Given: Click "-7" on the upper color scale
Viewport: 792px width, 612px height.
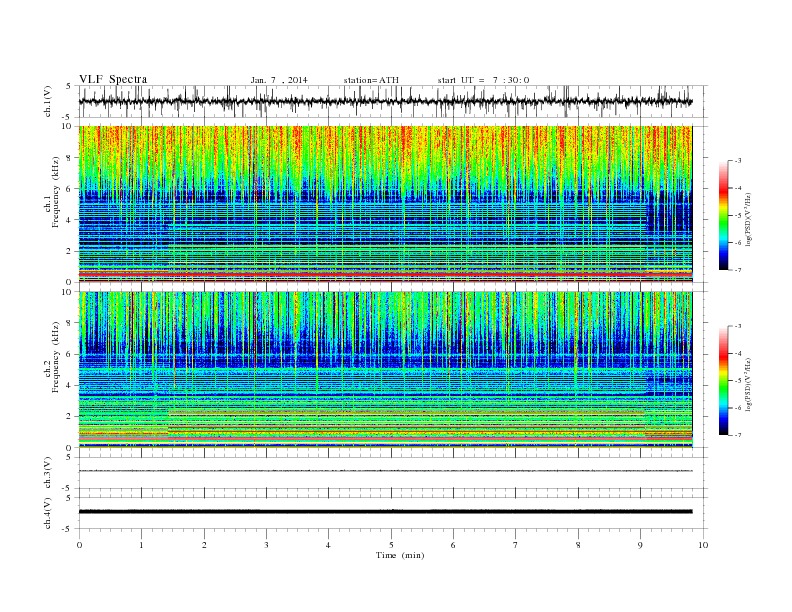Looking at the screenshot, I should 738,270.
